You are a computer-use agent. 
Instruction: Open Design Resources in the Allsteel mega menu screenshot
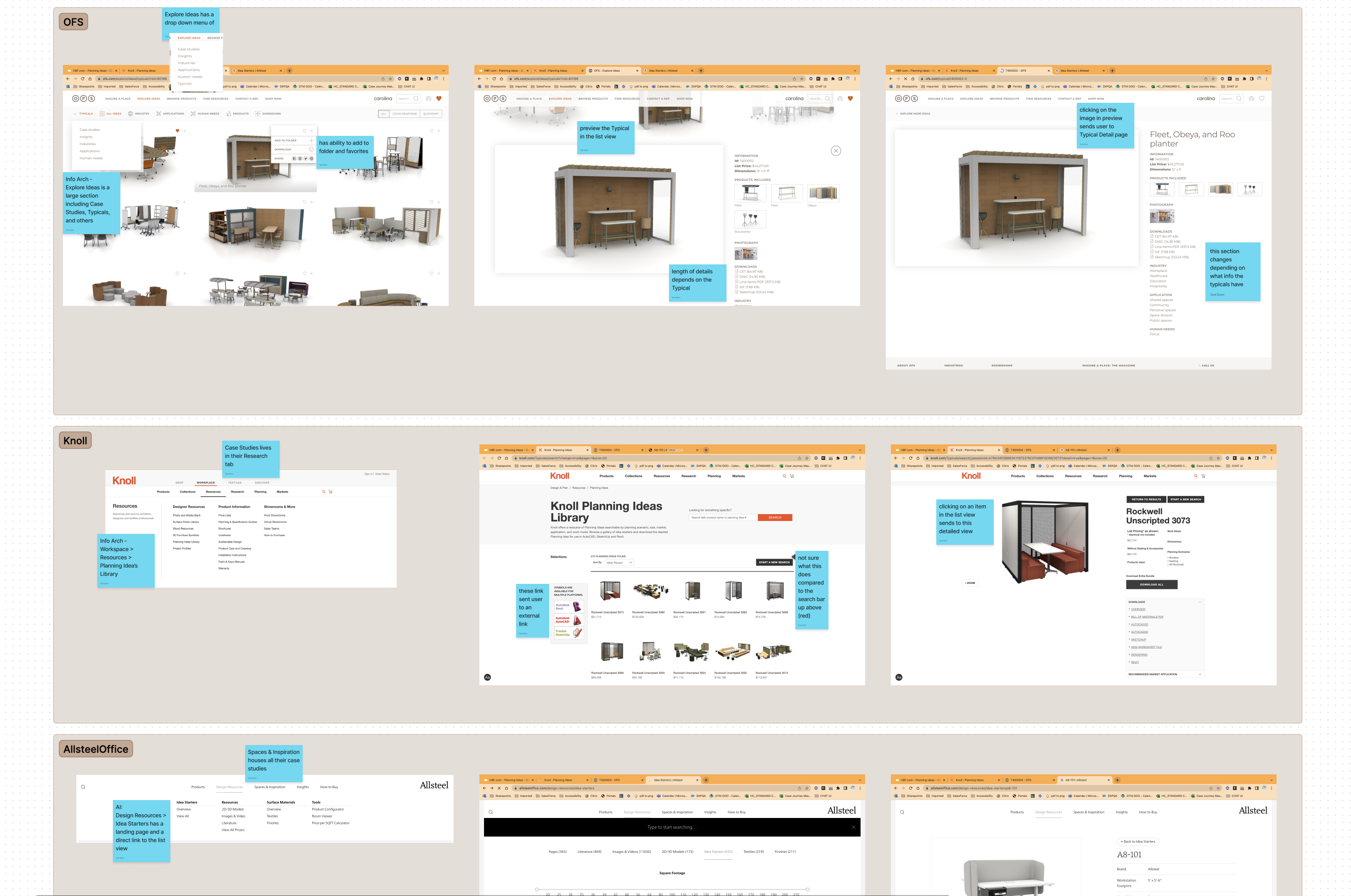[229, 787]
